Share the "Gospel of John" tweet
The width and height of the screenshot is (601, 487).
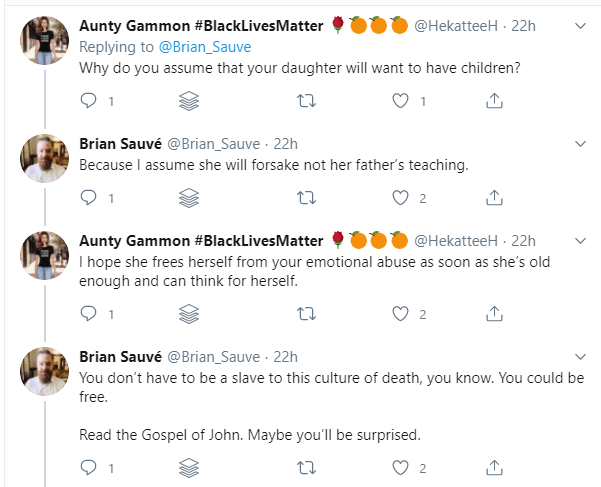coord(493,467)
